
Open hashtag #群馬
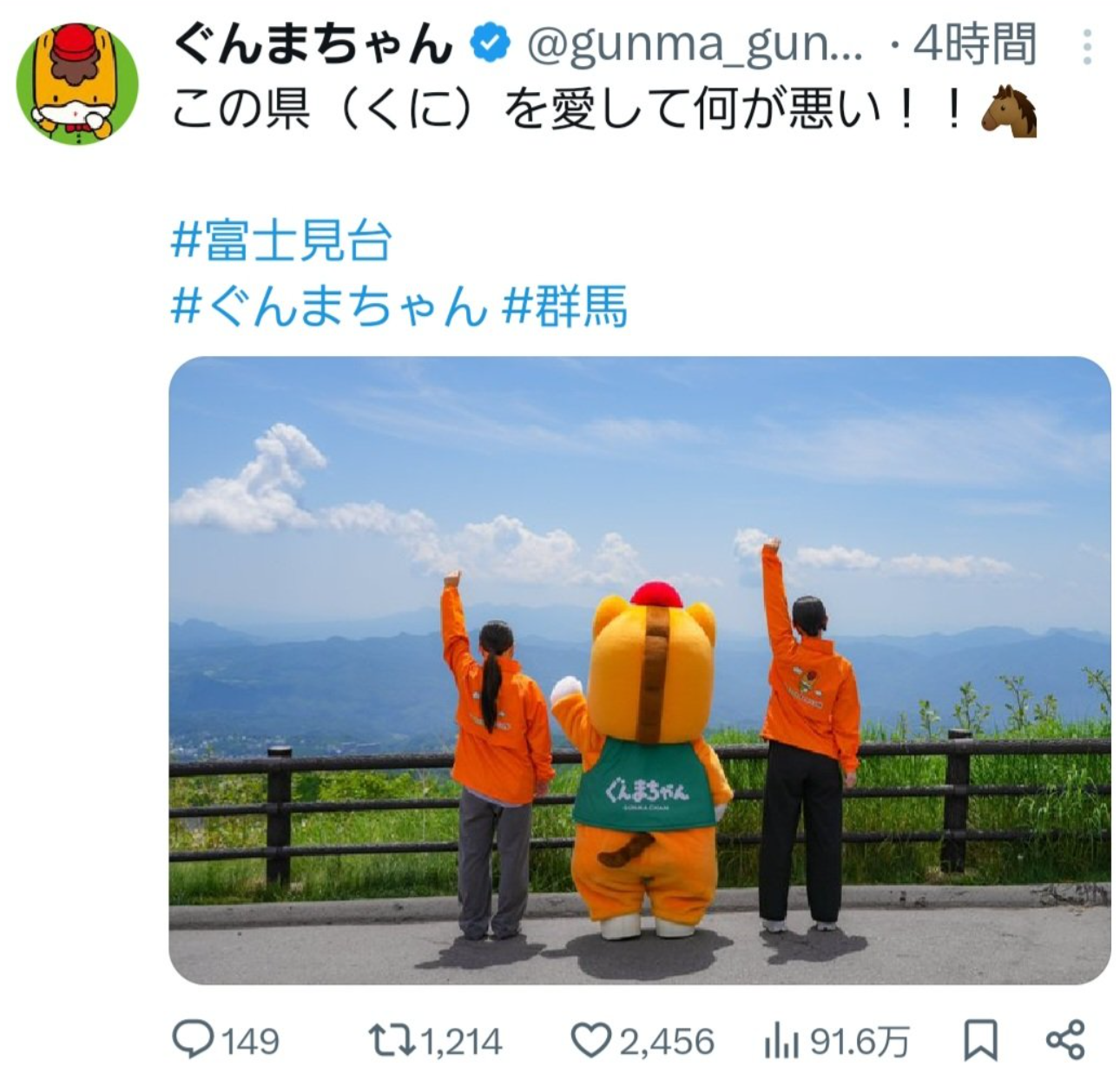[x=564, y=307]
